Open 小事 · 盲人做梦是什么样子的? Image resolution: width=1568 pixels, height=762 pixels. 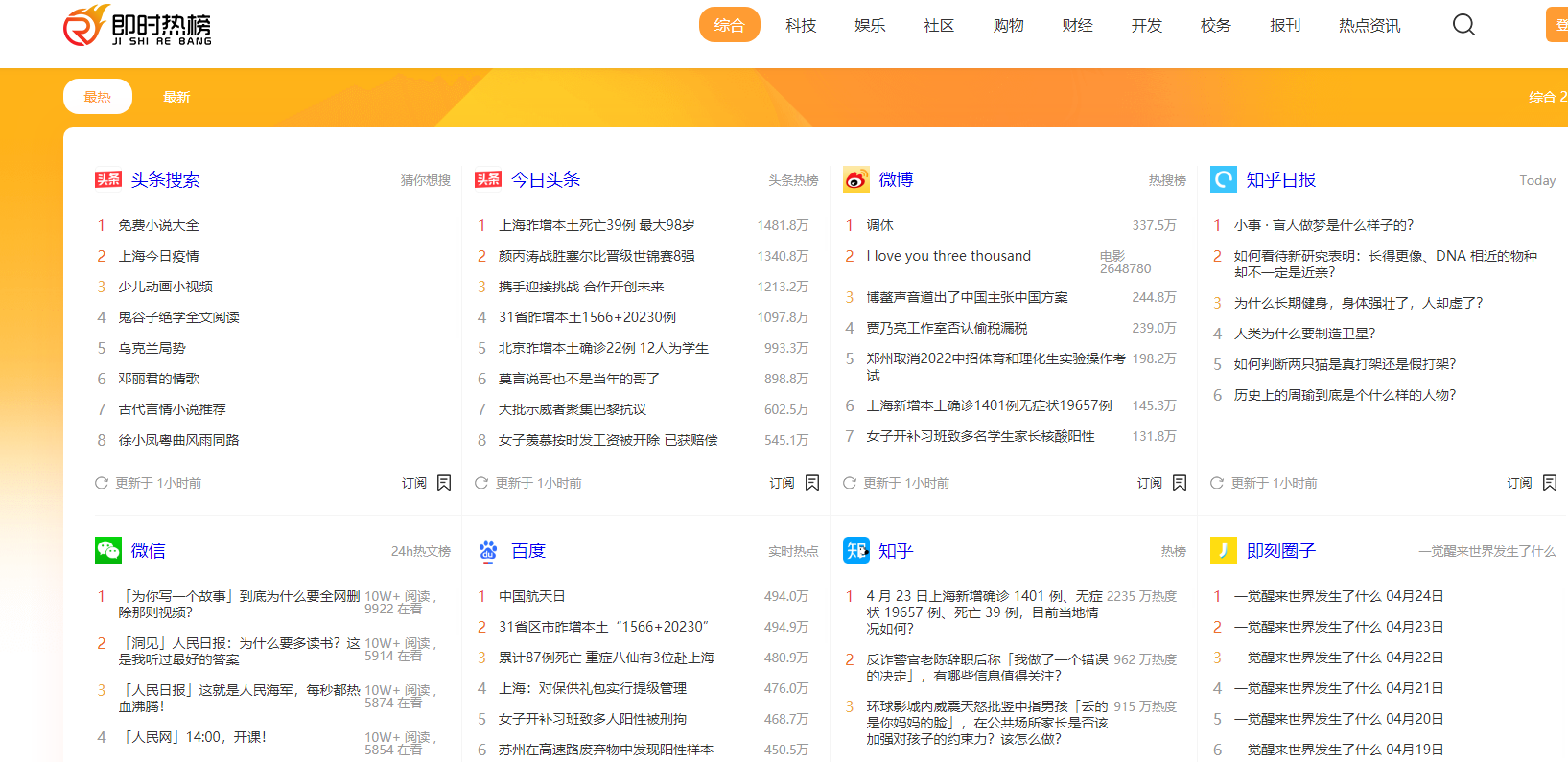coord(1323,225)
